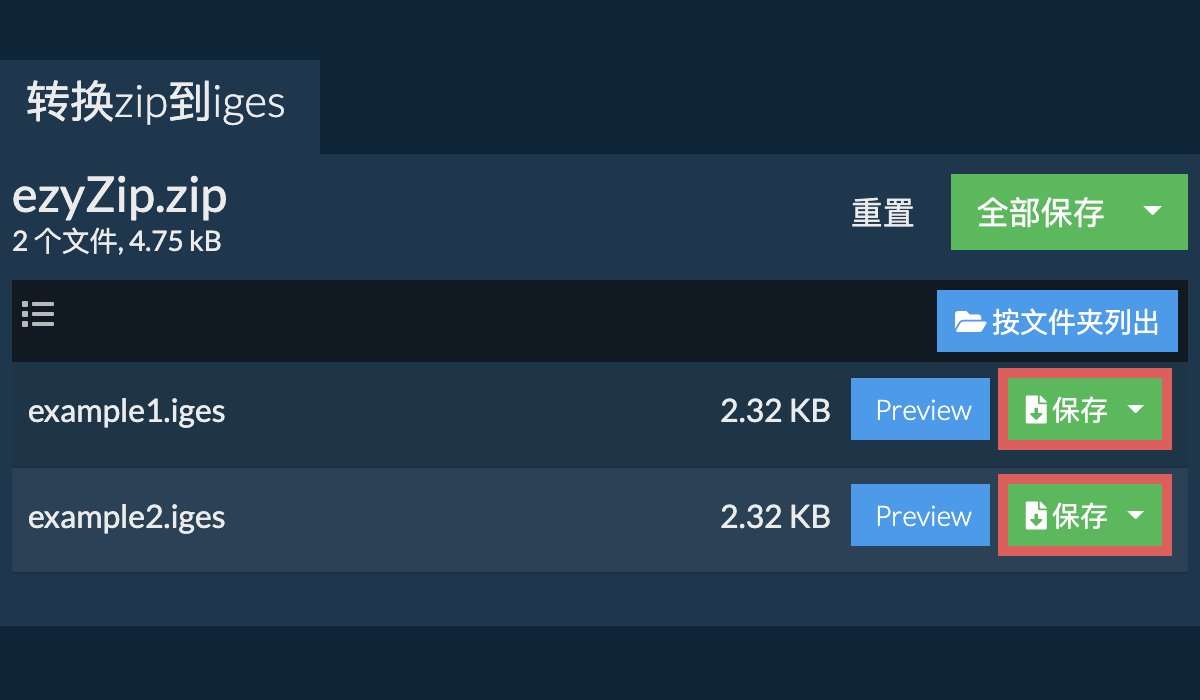Screen dimensions: 1200x700
Task: Preview the example2.iges file
Action: [x=923, y=516]
